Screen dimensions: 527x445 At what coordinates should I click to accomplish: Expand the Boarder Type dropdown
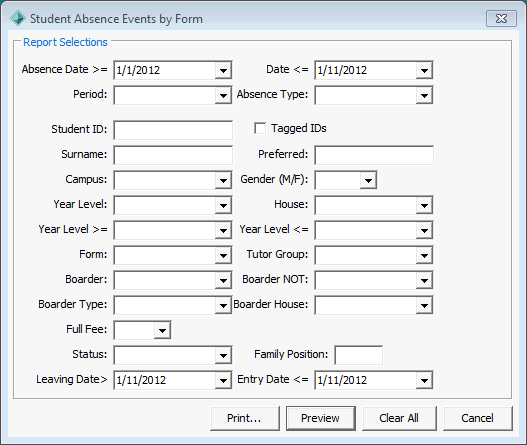[x=223, y=306]
